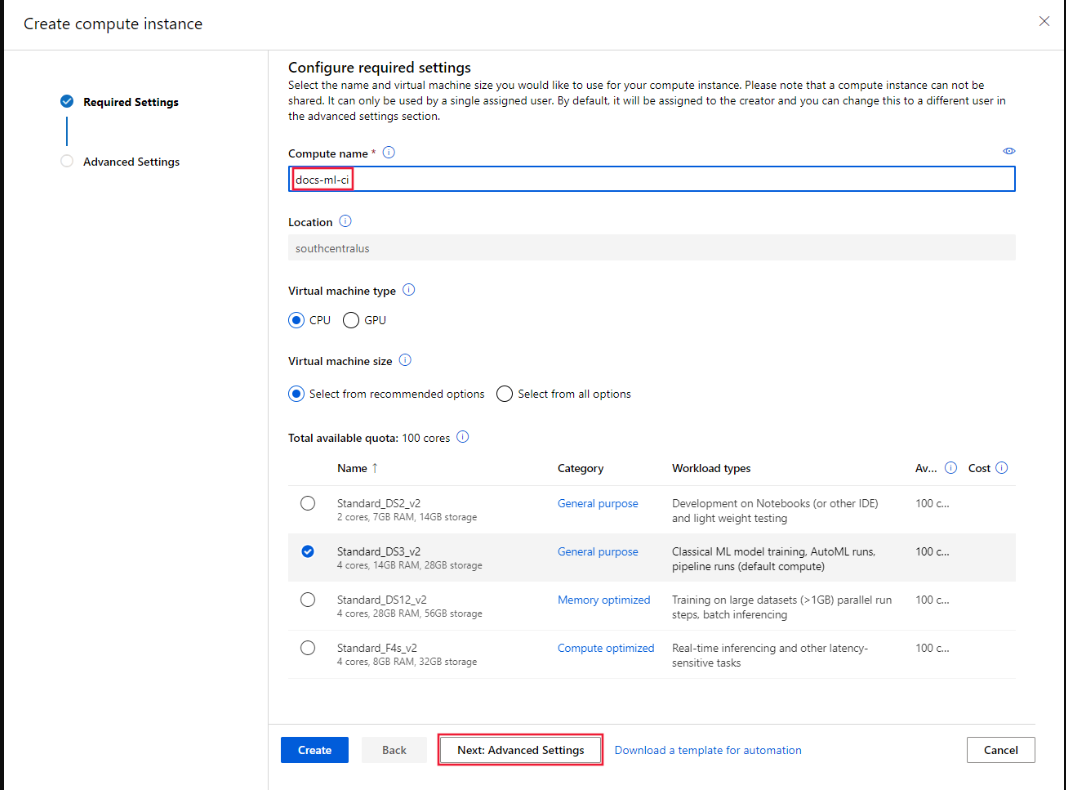Click info icon next to Cost column

(x=1002, y=468)
